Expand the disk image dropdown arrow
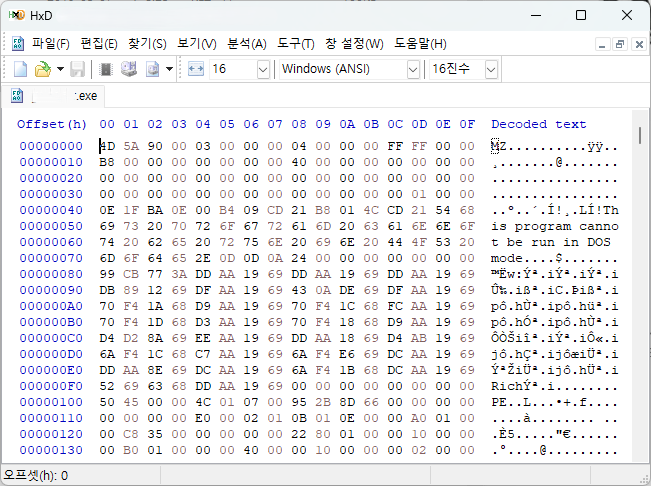 click(169, 69)
